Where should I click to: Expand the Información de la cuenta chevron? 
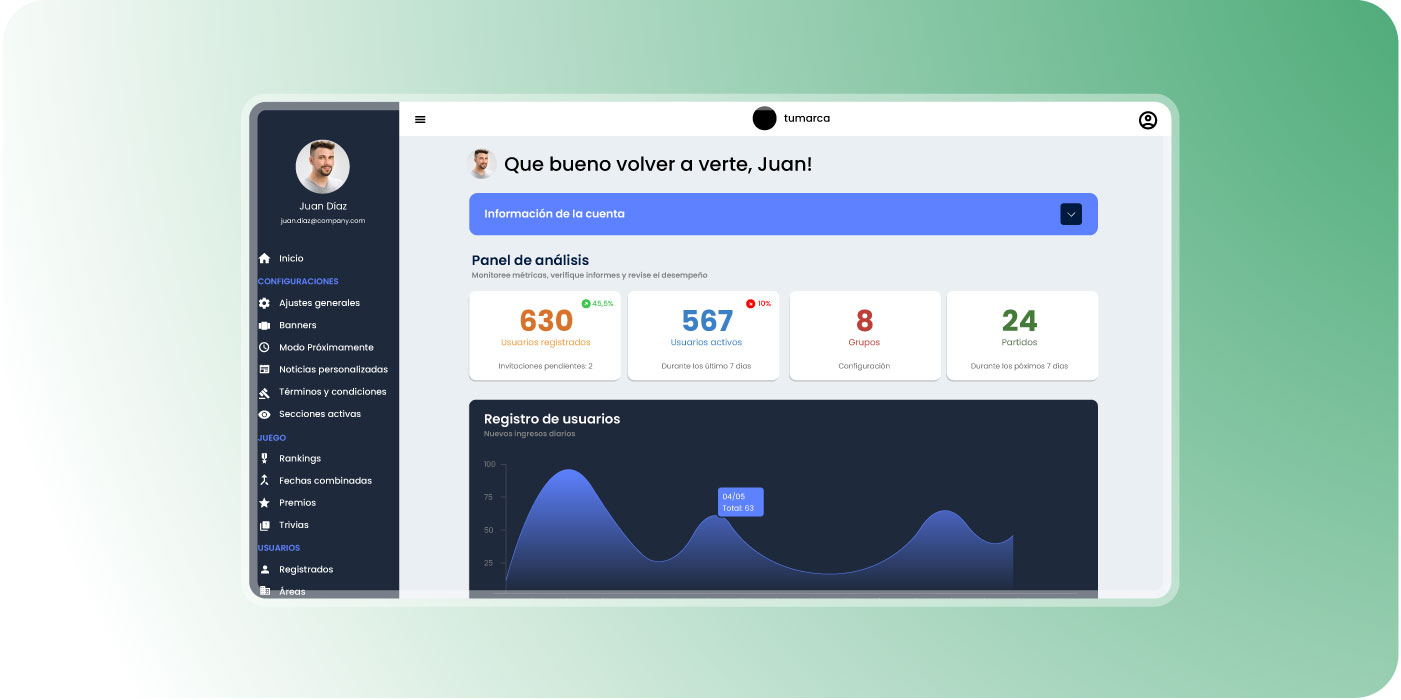1070,214
